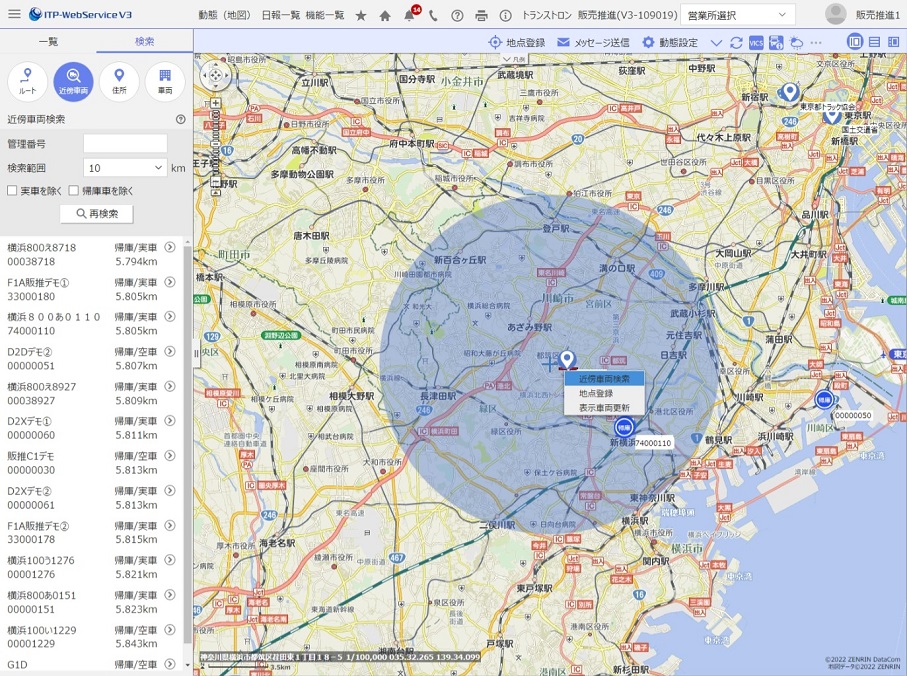907x676 pixels.
Task: Open details arrow for F1A販推デモ① 33000180
Action: pos(169,282)
